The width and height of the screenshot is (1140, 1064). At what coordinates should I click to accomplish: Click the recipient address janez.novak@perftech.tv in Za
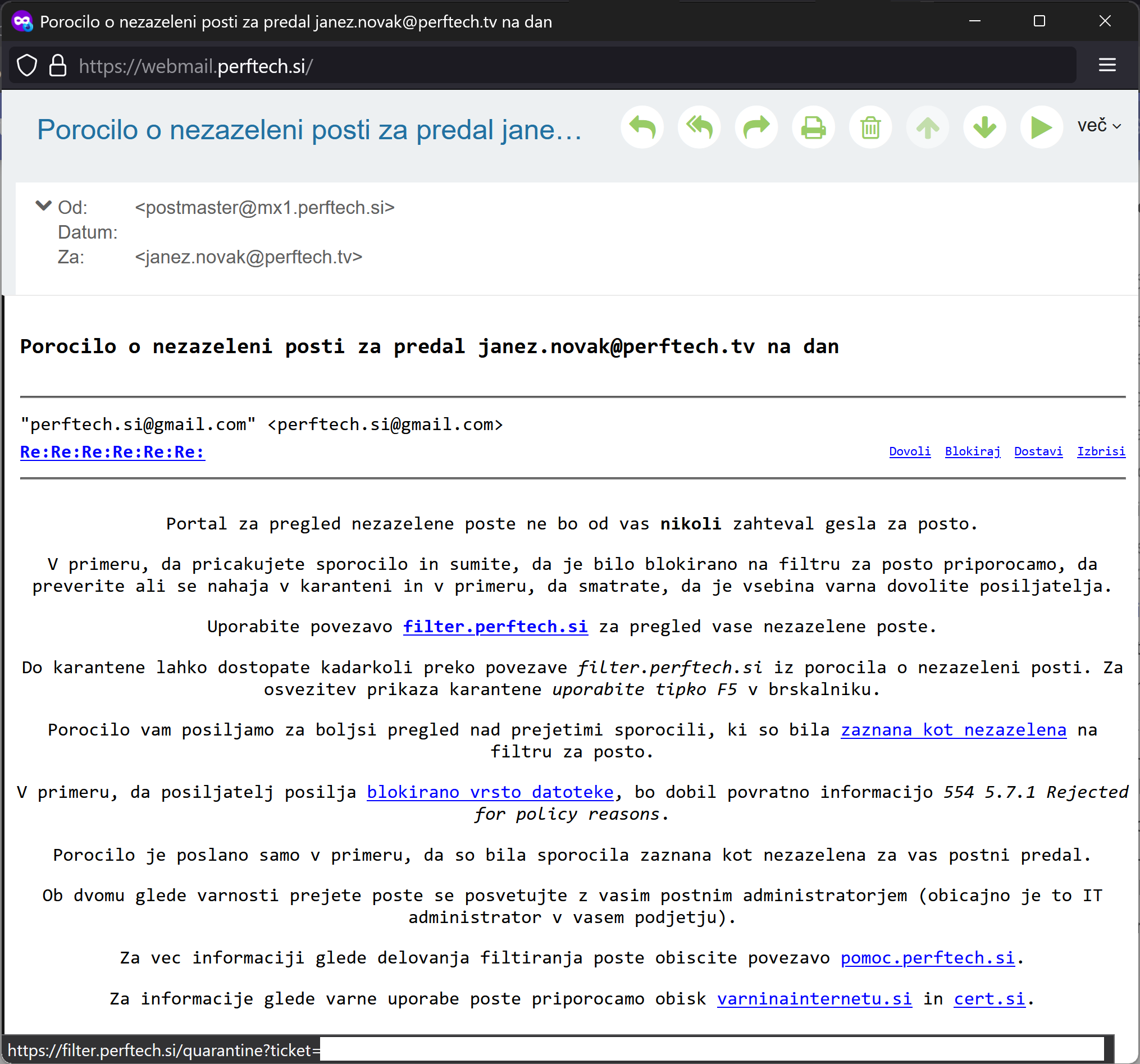[x=248, y=257]
